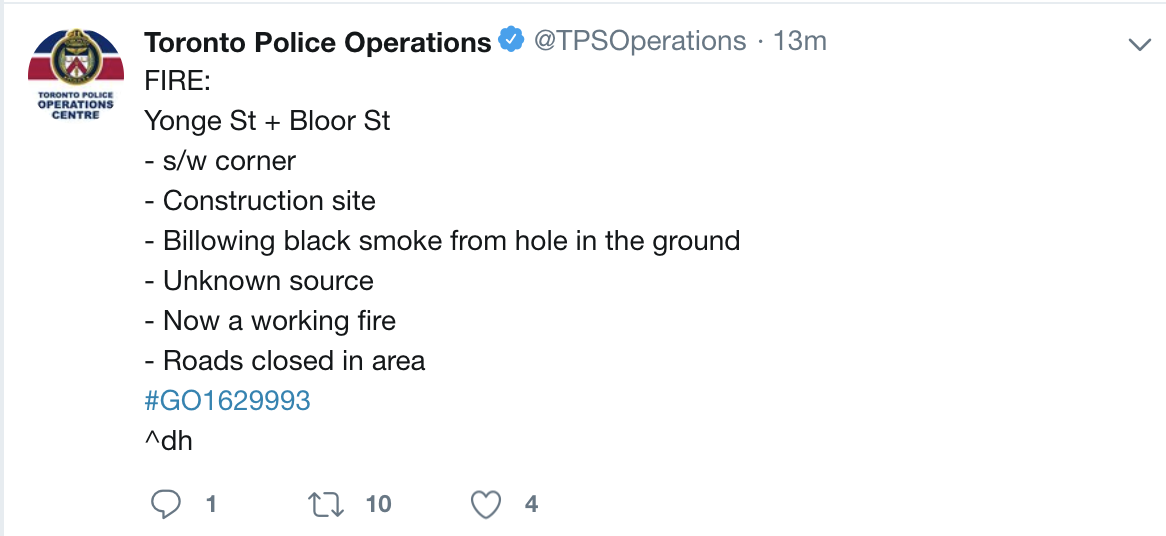The image size is (1166, 536).
Task: Click the blue verified badge
Action: pos(511,41)
